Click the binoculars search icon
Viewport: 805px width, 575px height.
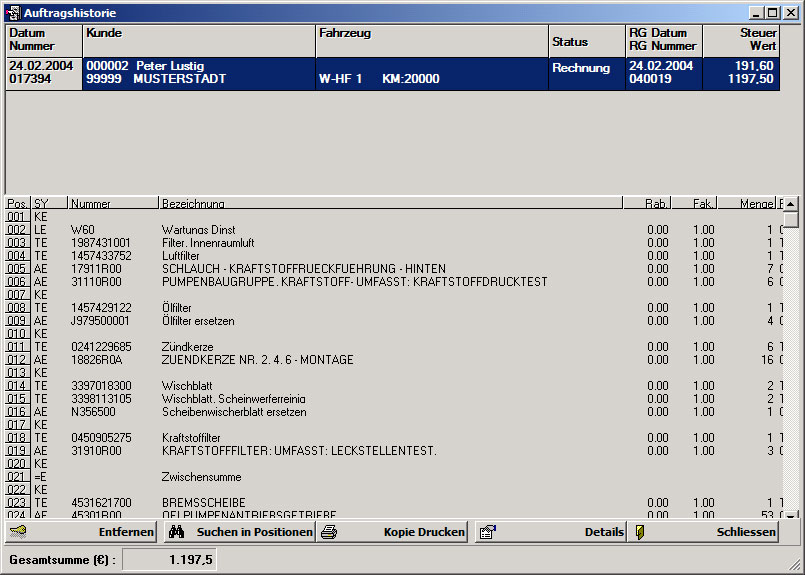click(176, 532)
